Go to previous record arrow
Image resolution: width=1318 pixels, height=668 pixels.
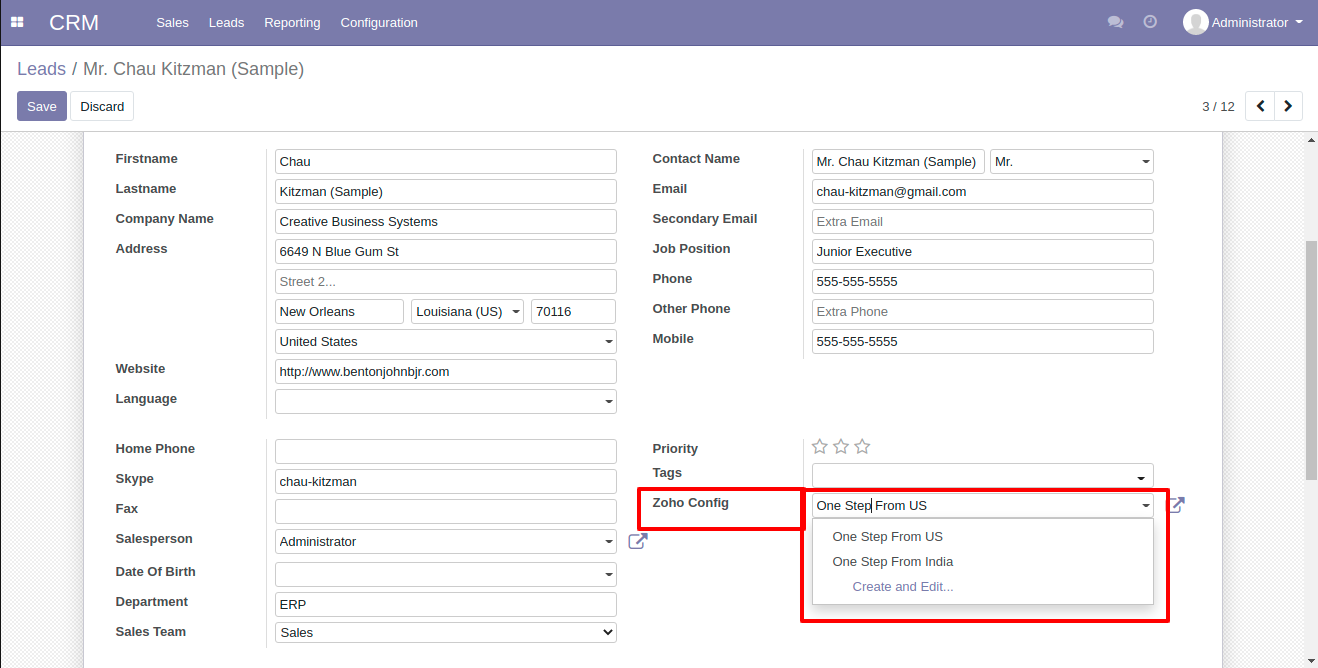coord(1260,106)
